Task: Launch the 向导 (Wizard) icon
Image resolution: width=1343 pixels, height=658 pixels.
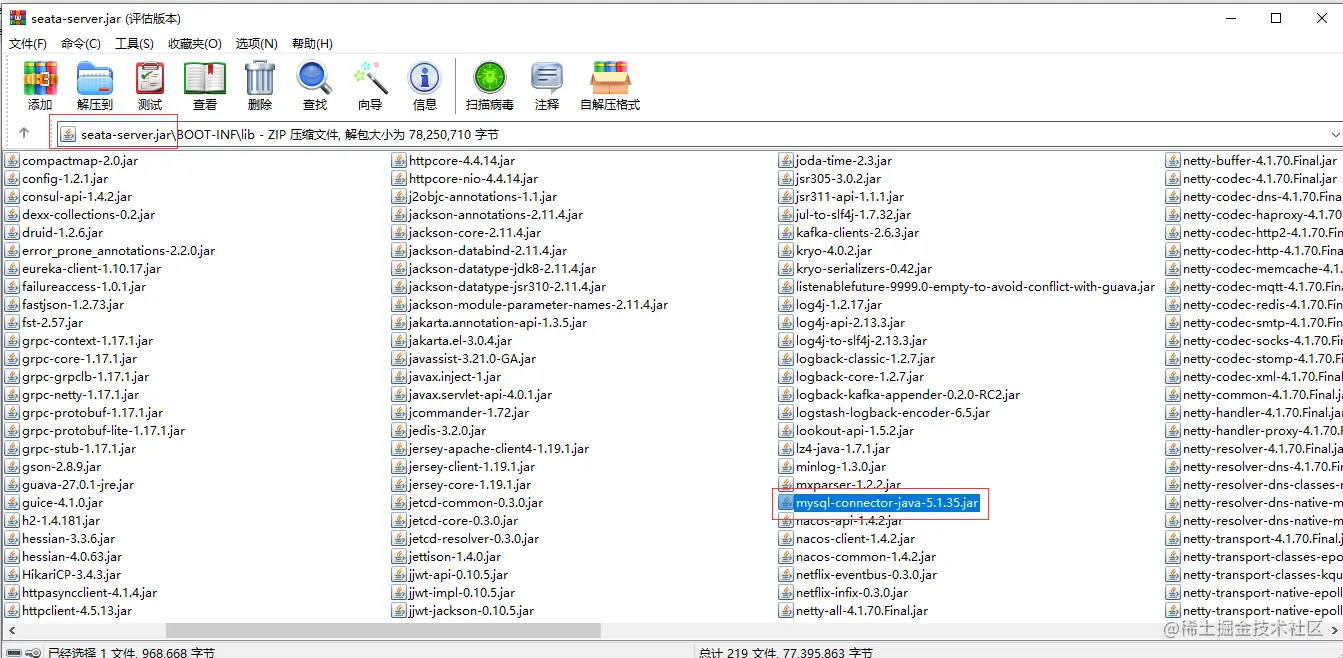Action: (369, 85)
